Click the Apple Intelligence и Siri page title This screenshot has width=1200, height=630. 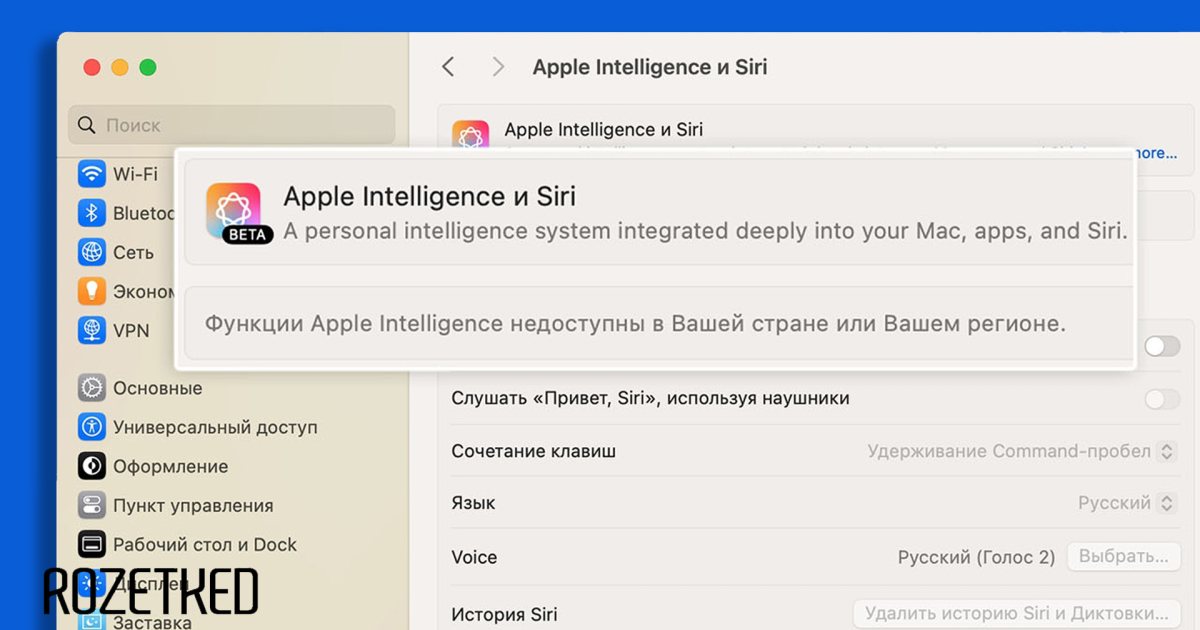click(x=650, y=67)
